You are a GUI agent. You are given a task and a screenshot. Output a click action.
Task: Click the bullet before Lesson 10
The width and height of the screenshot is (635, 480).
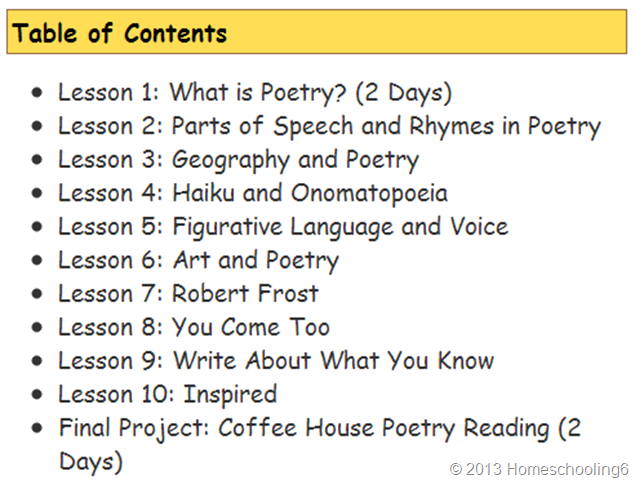[38, 395]
